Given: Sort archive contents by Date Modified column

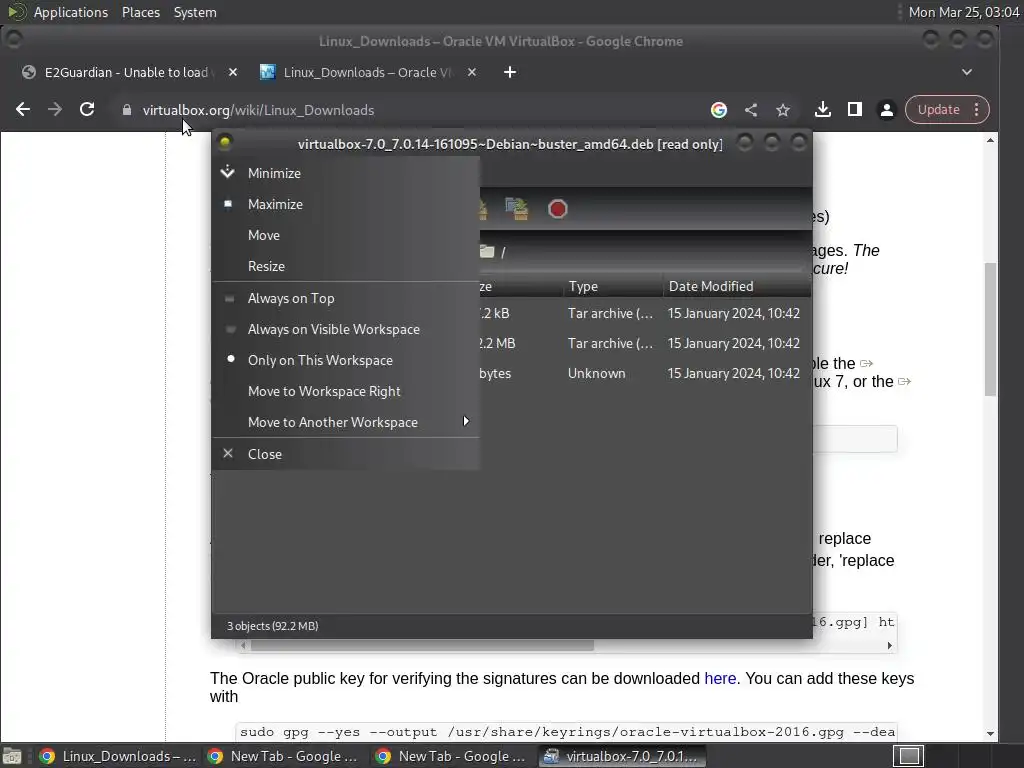Looking at the screenshot, I should (737, 286).
